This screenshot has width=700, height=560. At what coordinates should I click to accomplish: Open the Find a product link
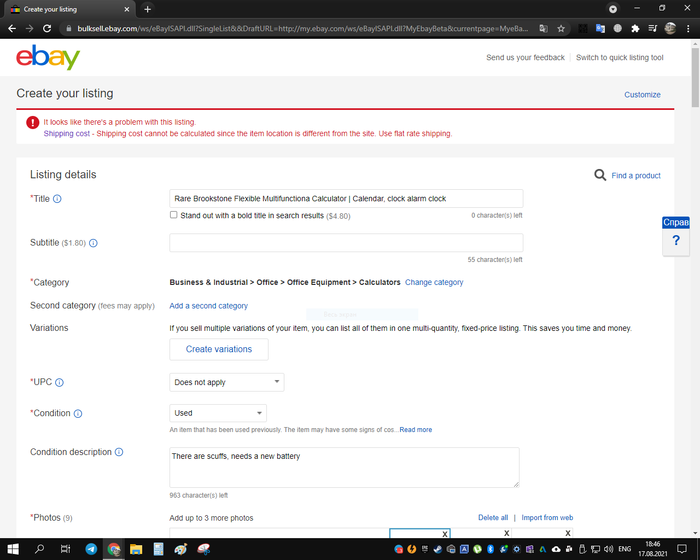[x=635, y=175]
